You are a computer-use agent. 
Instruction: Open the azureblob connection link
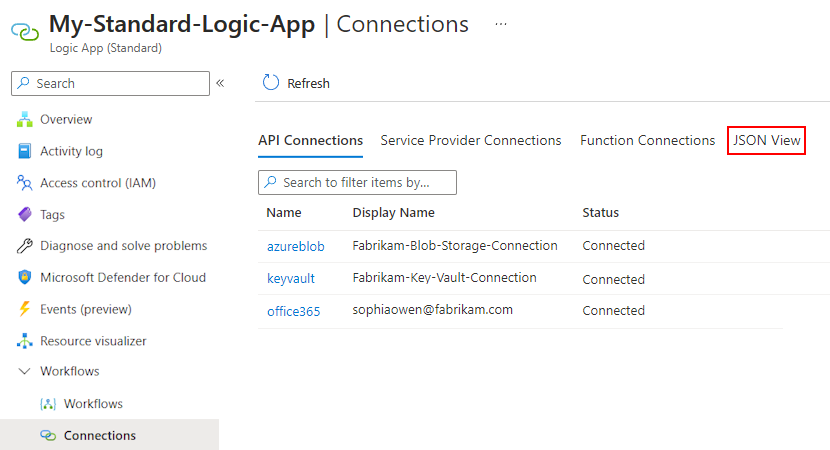point(295,247)
